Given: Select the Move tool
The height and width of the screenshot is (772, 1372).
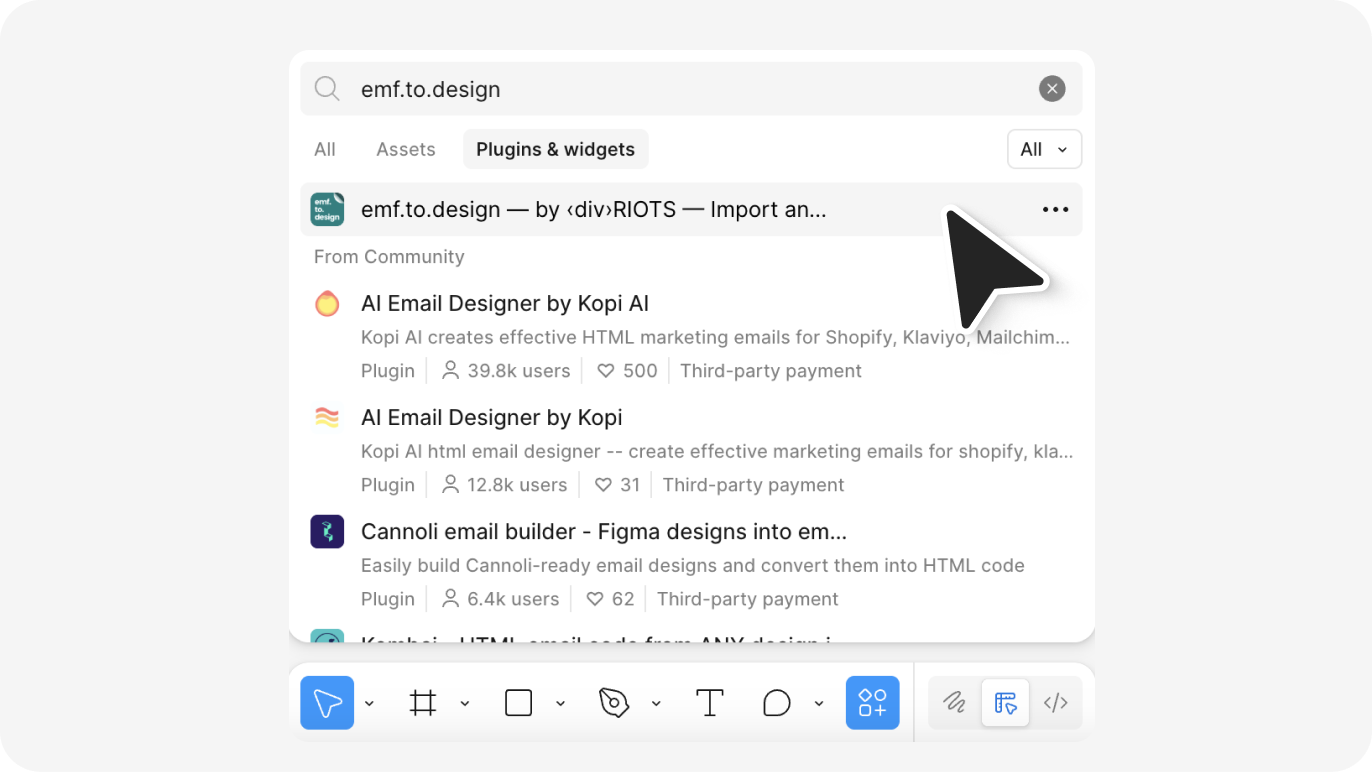Looking at the screenshot, I should pyautogui.click(x=327, y=702).
